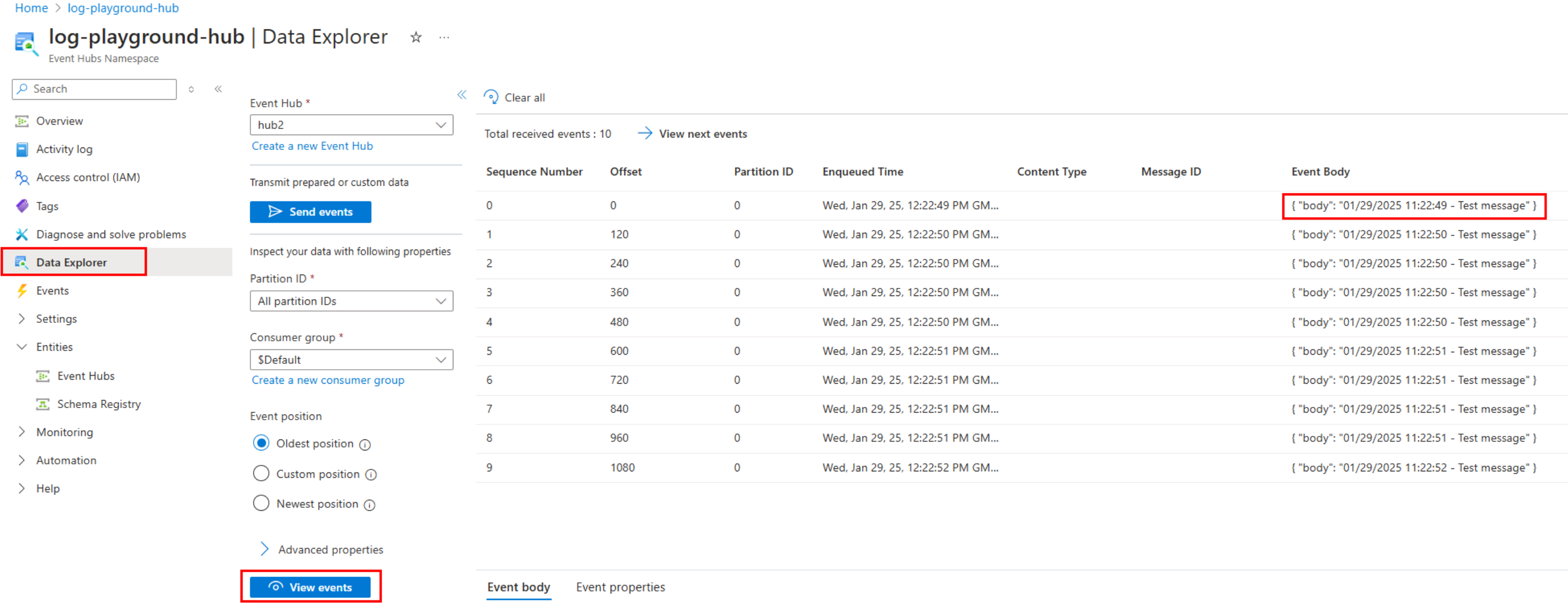The height and width of the screenshot is (606, 1568).
Task: Switch to the Event properties tab
Action: click(620, 587)
